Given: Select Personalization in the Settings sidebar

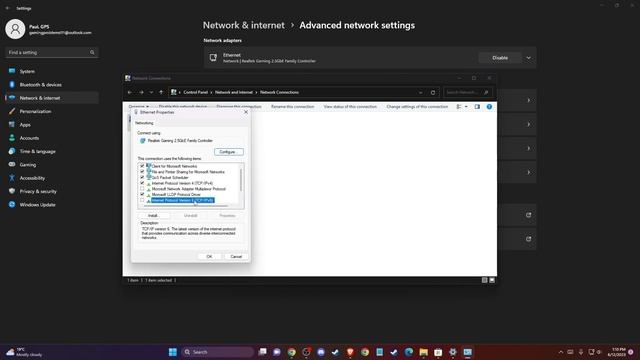Looking at the screenshot, I should (36, 111).
